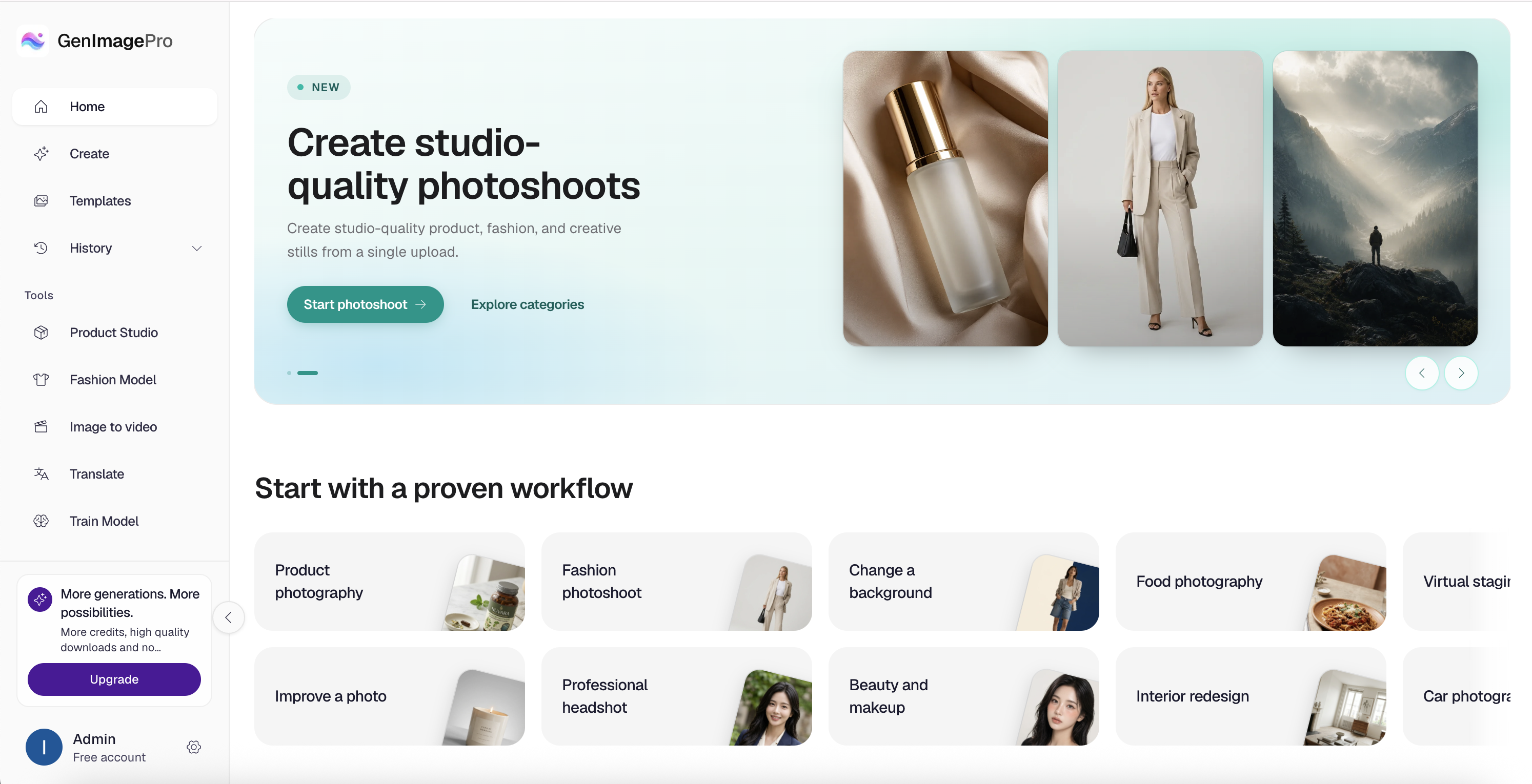Click the Admin account name text
This screenshot has width=1532, height=784.
click(94, 739)
